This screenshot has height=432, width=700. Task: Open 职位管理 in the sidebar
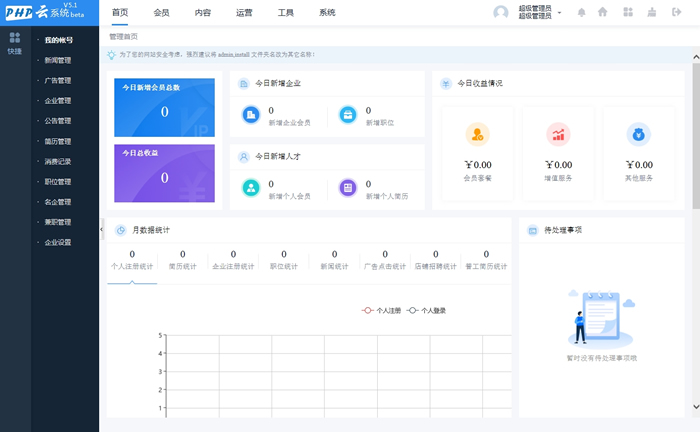(x=58, y=182)
